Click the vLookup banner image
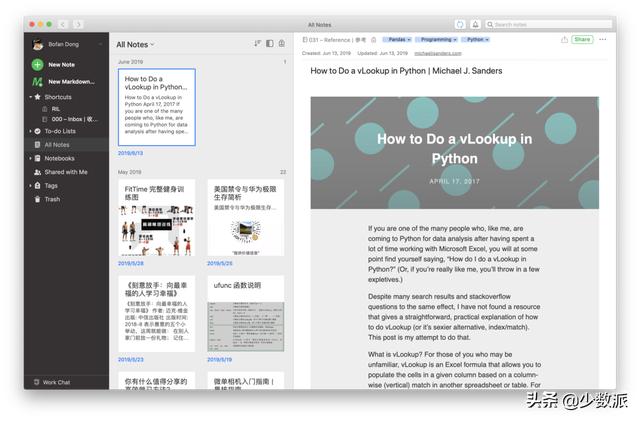Viewport: 640px width, 421px height. point(455,153)
